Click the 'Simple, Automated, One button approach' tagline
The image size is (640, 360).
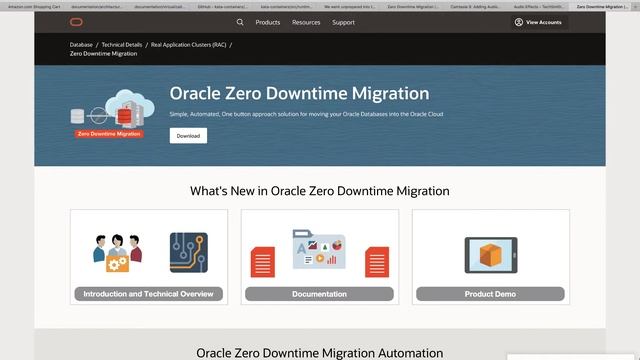[306, 114]
